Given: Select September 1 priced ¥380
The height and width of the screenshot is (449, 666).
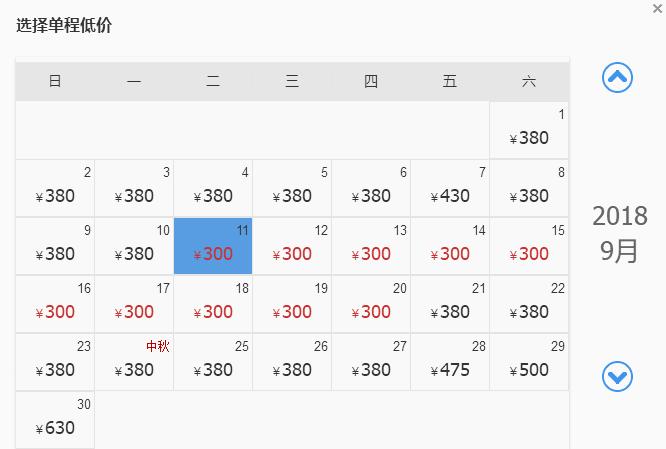Looking at the screenshot, I should click(x=529, y=130).
